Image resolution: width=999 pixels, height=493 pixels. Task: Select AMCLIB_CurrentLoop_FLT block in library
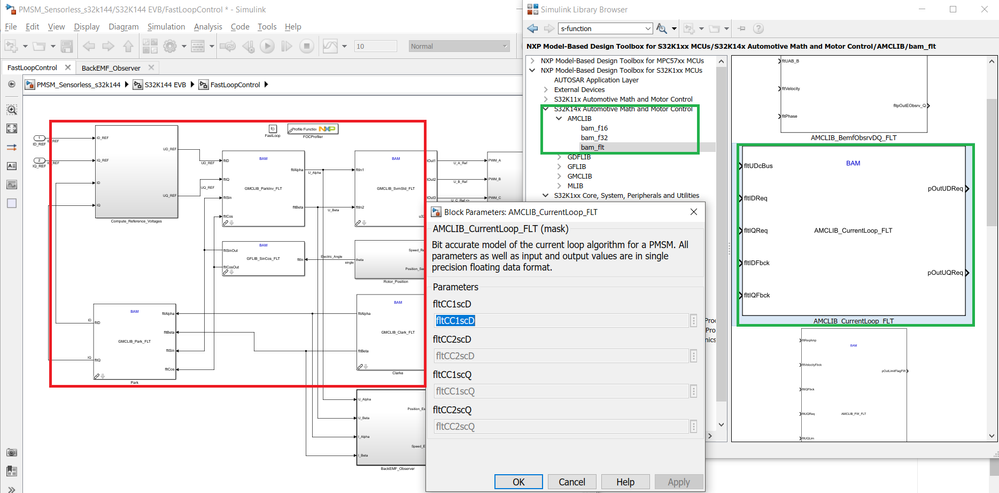pyautogui.click(x=852, y=231)
